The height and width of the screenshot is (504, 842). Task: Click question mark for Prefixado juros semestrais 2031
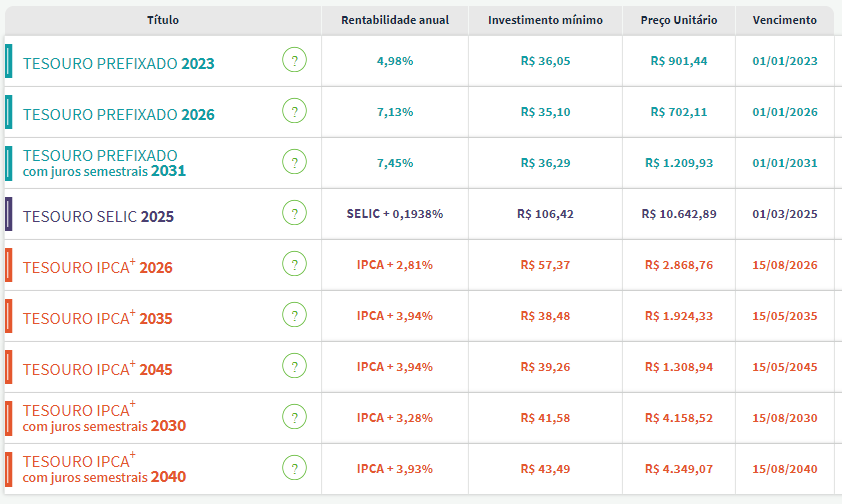coord(293,162)
